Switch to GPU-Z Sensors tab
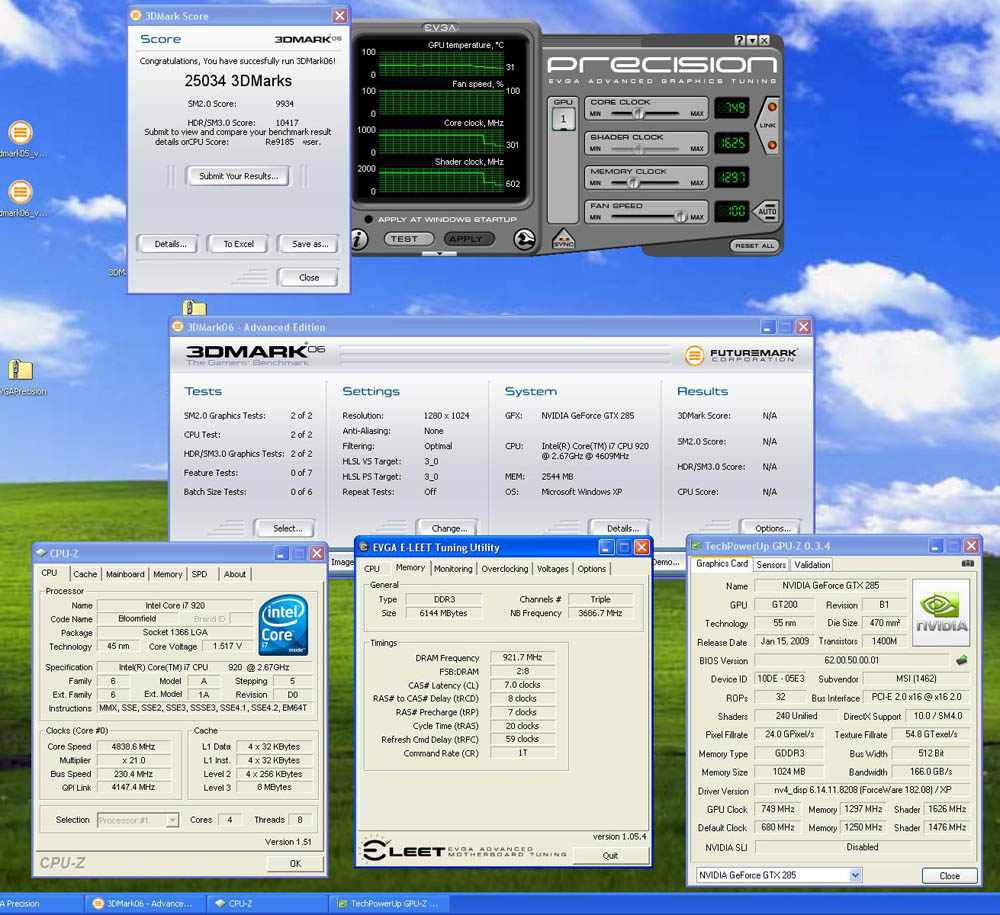The height and width of the screenshot is (915, 1000). pos(771,564)
